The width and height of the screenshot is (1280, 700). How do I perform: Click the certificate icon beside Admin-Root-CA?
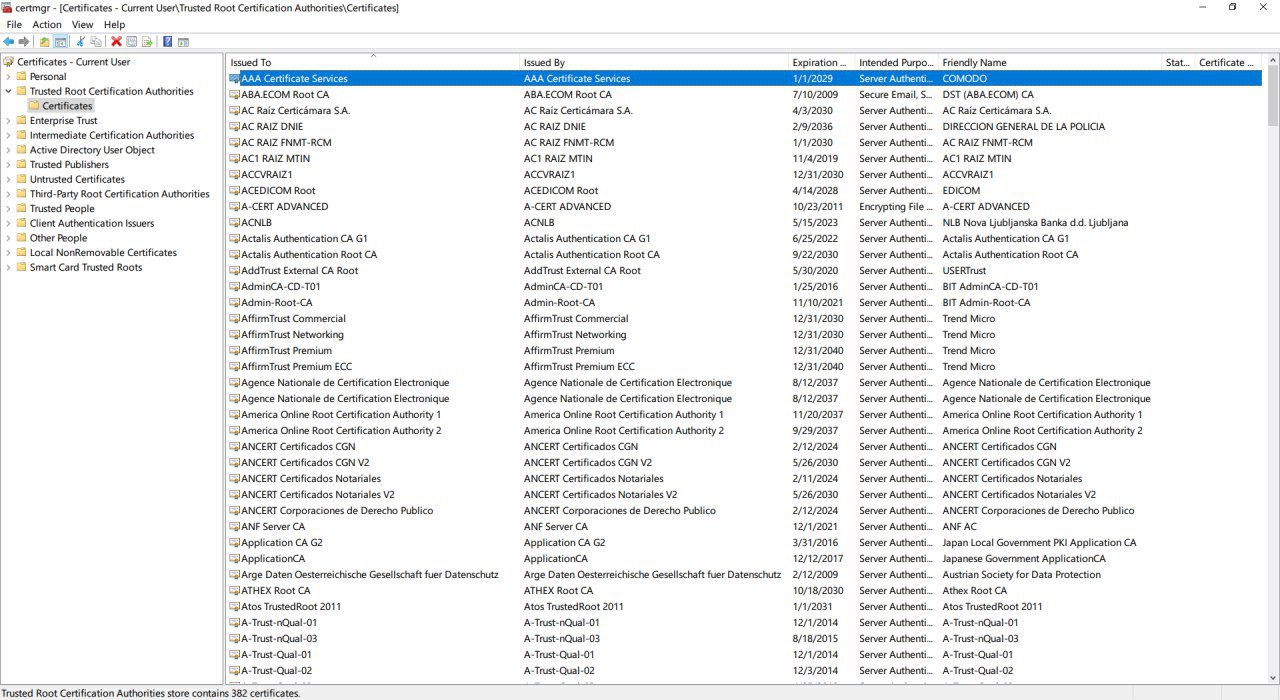tap(234, 302)
